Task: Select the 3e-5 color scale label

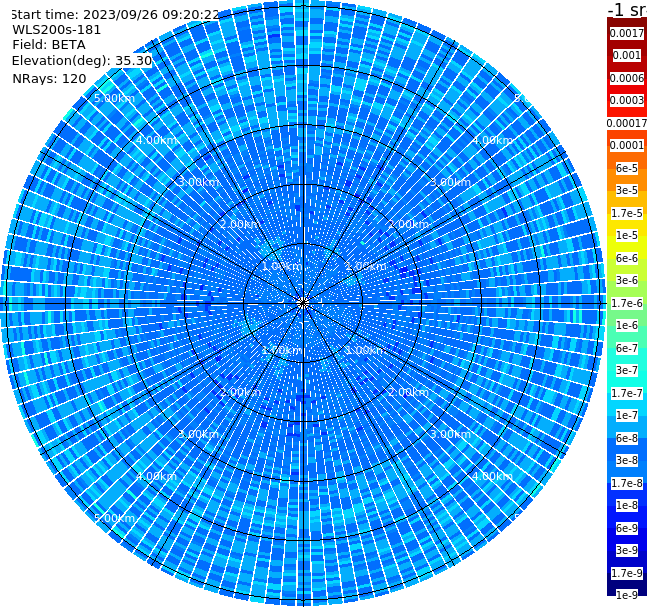Action: point(627,190)
